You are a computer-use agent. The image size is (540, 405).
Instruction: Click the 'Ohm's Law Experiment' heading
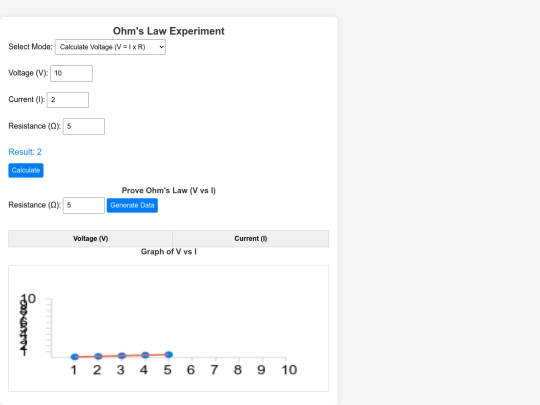[169, 31]
